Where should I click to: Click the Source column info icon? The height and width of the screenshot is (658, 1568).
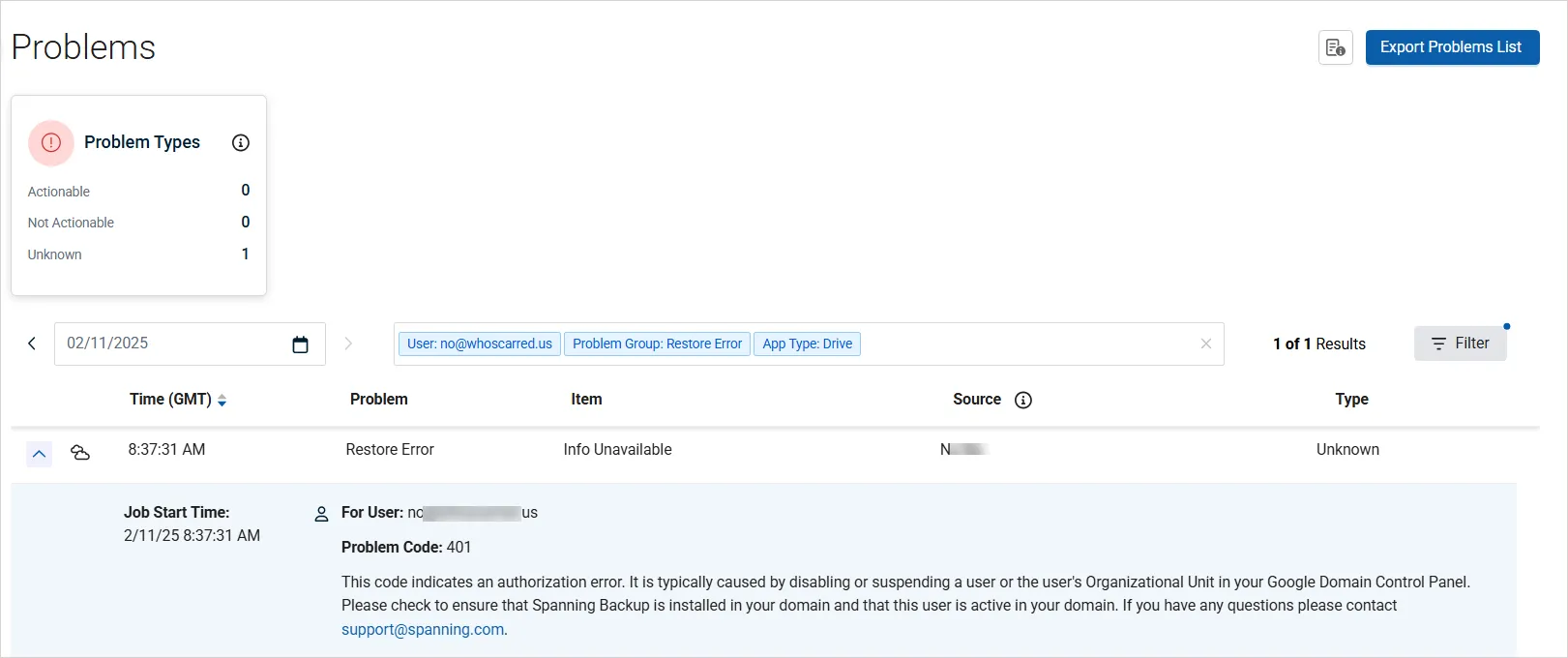(1022, 400)
